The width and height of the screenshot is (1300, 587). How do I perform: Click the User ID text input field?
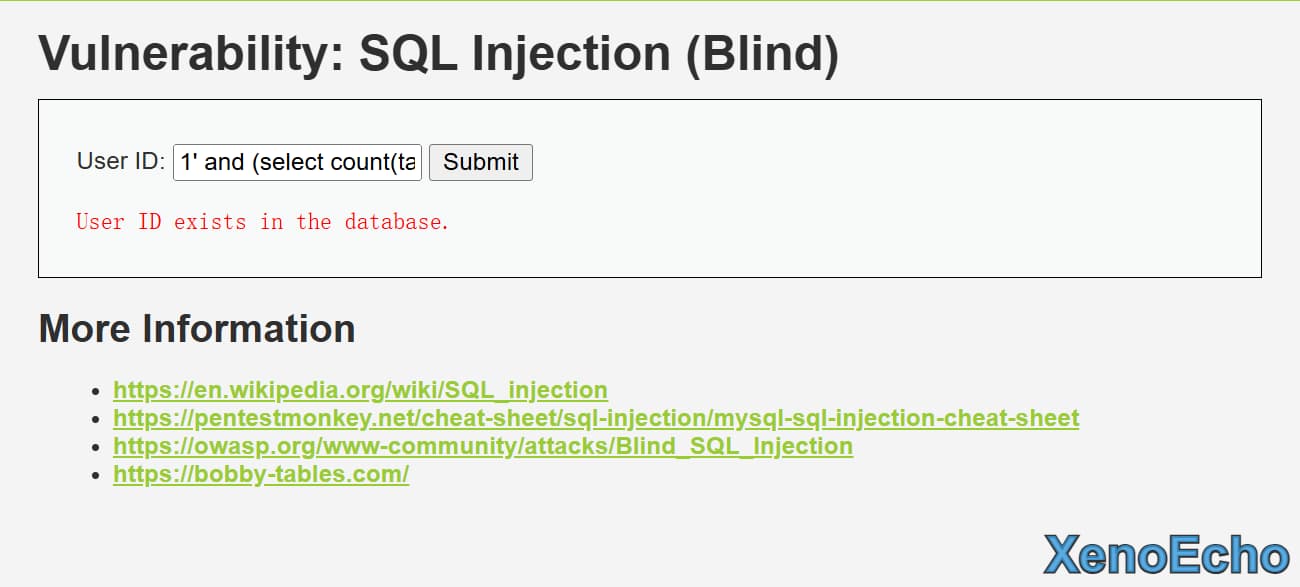297,162
